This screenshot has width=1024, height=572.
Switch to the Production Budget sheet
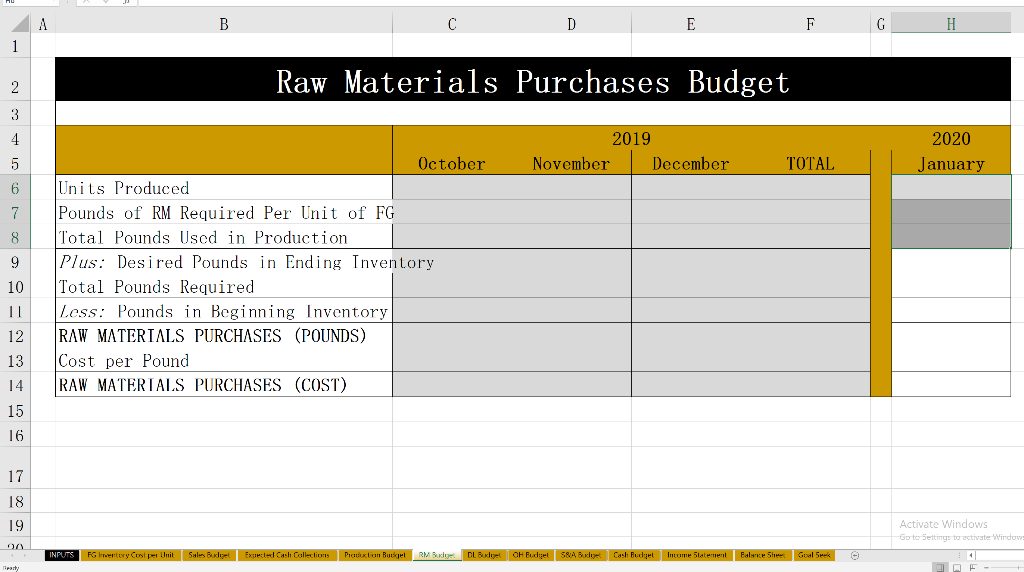(x=375, y=555)
